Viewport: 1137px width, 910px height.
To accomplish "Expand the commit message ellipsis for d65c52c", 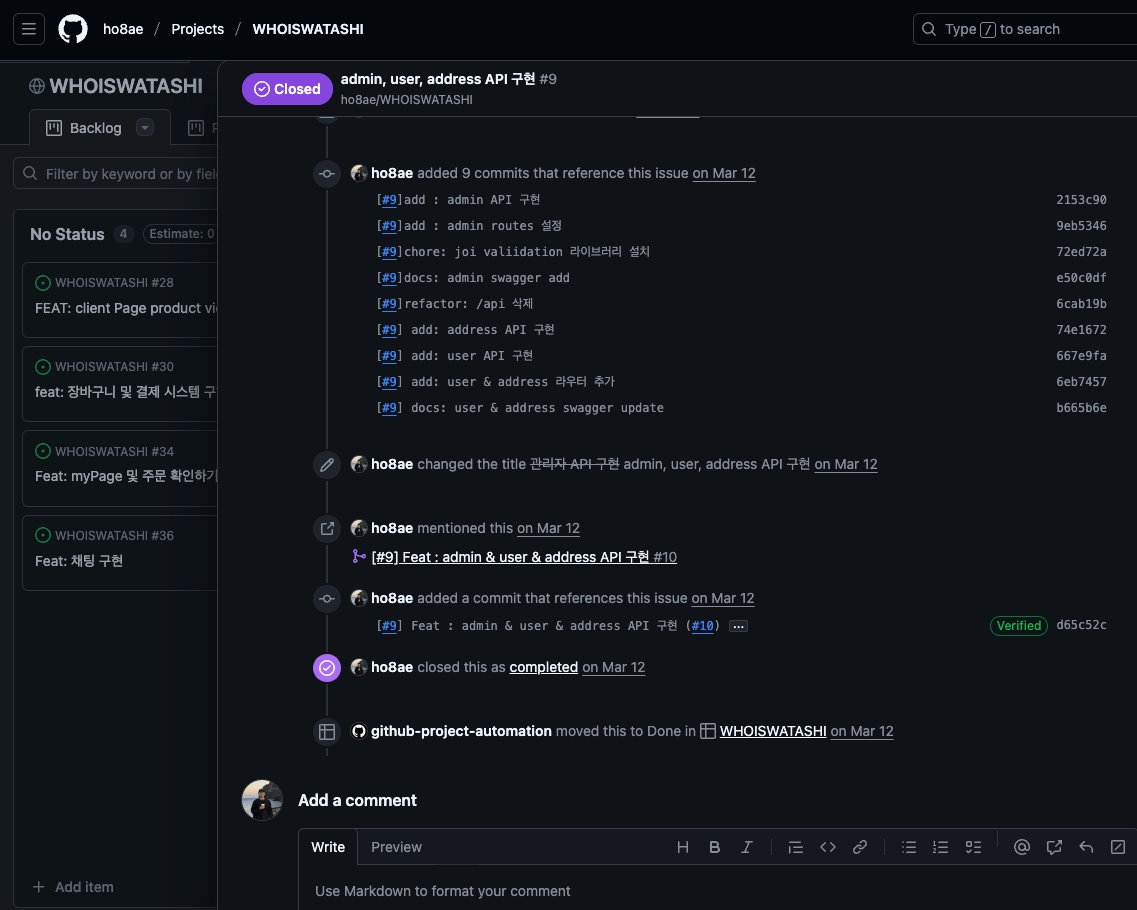I will click(x=738, y=626).
